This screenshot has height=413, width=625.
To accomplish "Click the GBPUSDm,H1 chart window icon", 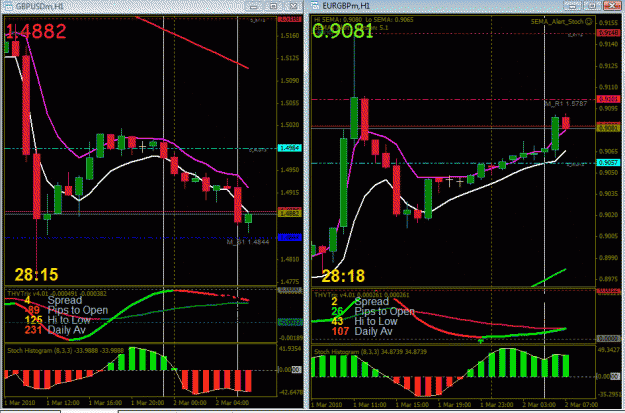I will [7, 6].
